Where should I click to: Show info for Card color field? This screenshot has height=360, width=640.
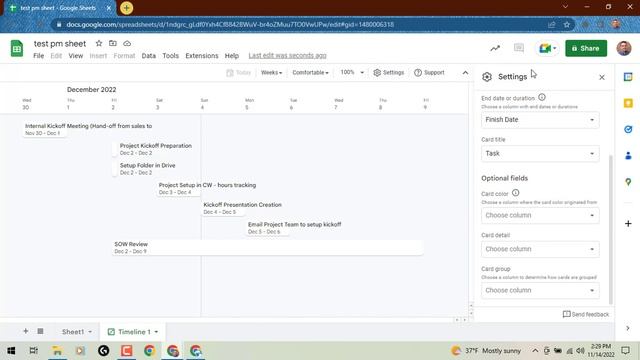tap(516, 193)
